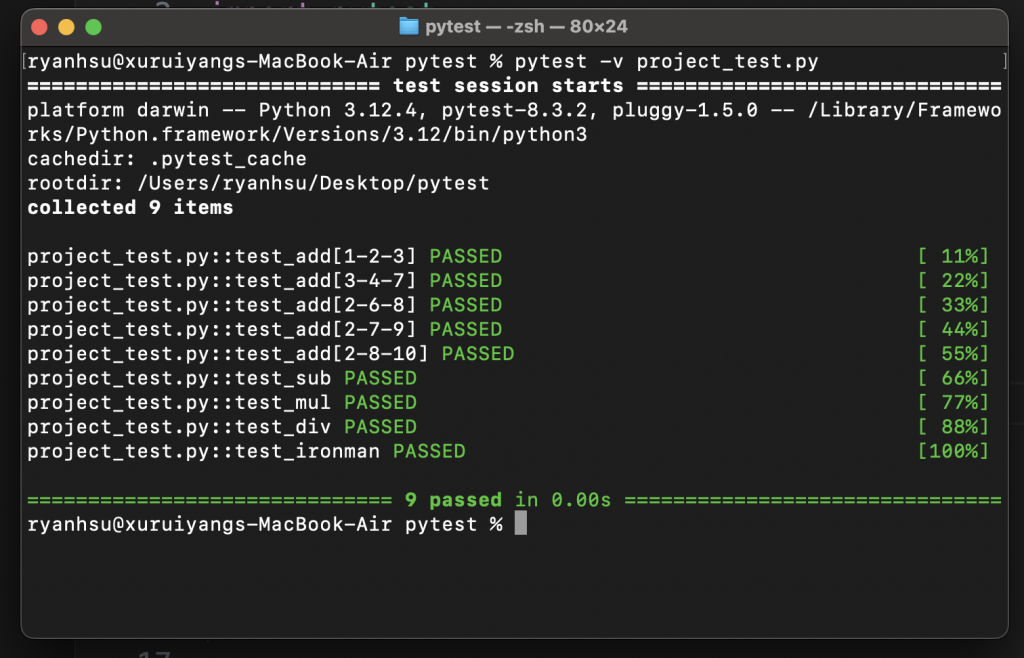Click the '[ 11%]' progress indicator
Viewport: 1024px width, 658px height.
coord(953,256)
